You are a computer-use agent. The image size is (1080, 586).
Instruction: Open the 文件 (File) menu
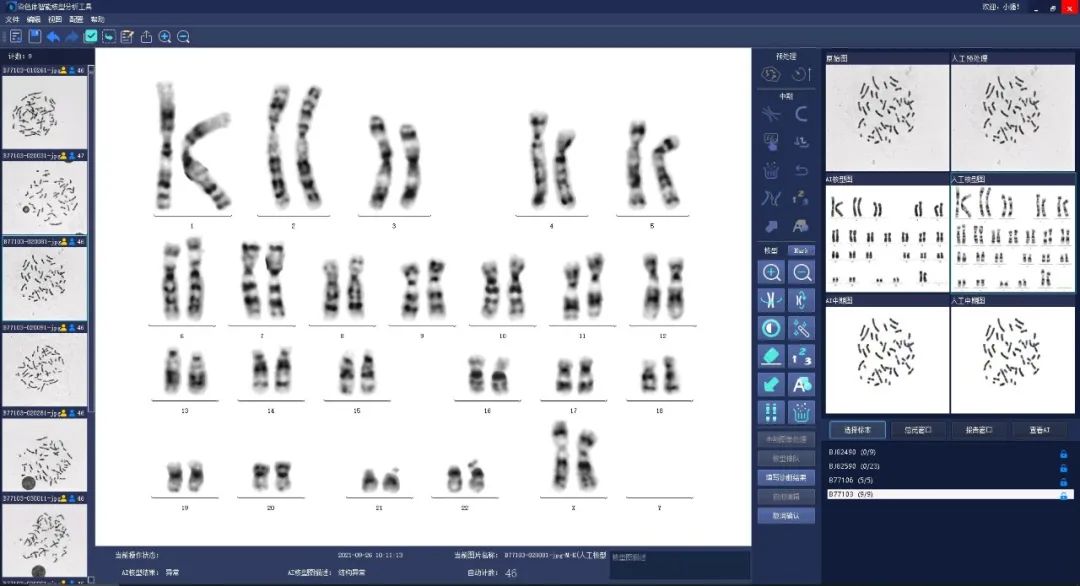point(12,19)
